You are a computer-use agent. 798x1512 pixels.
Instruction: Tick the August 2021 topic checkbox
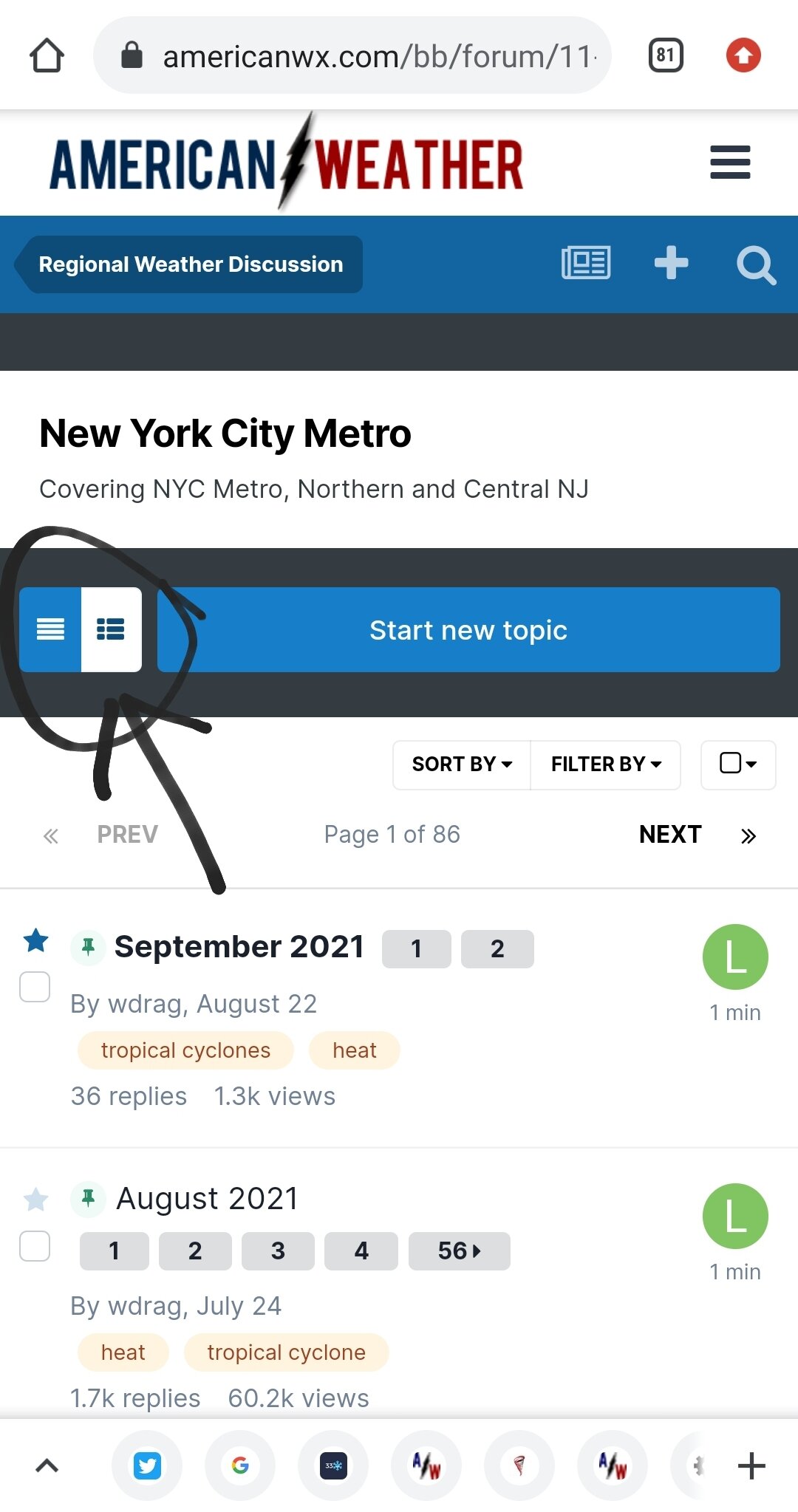point(35,1246)
